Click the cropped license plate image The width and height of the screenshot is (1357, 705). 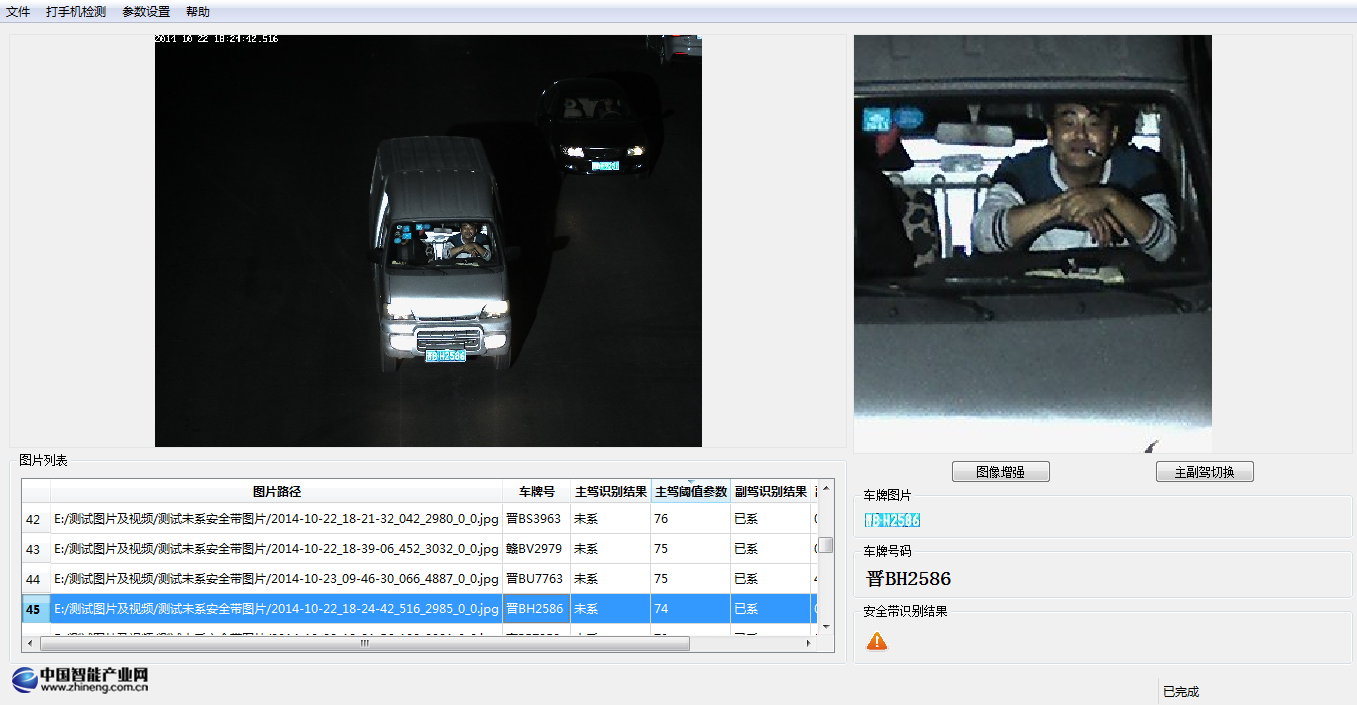tap(892, 520)
